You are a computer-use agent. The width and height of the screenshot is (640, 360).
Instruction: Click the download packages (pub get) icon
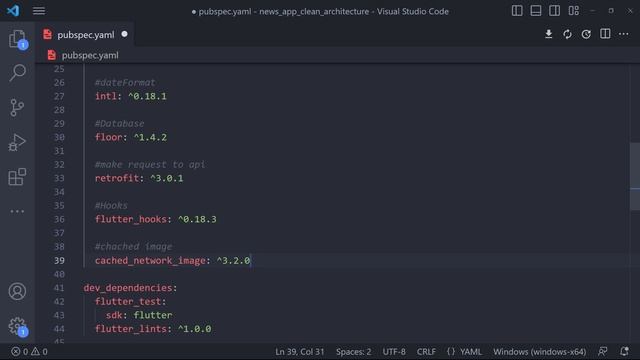tap(549, 34)
